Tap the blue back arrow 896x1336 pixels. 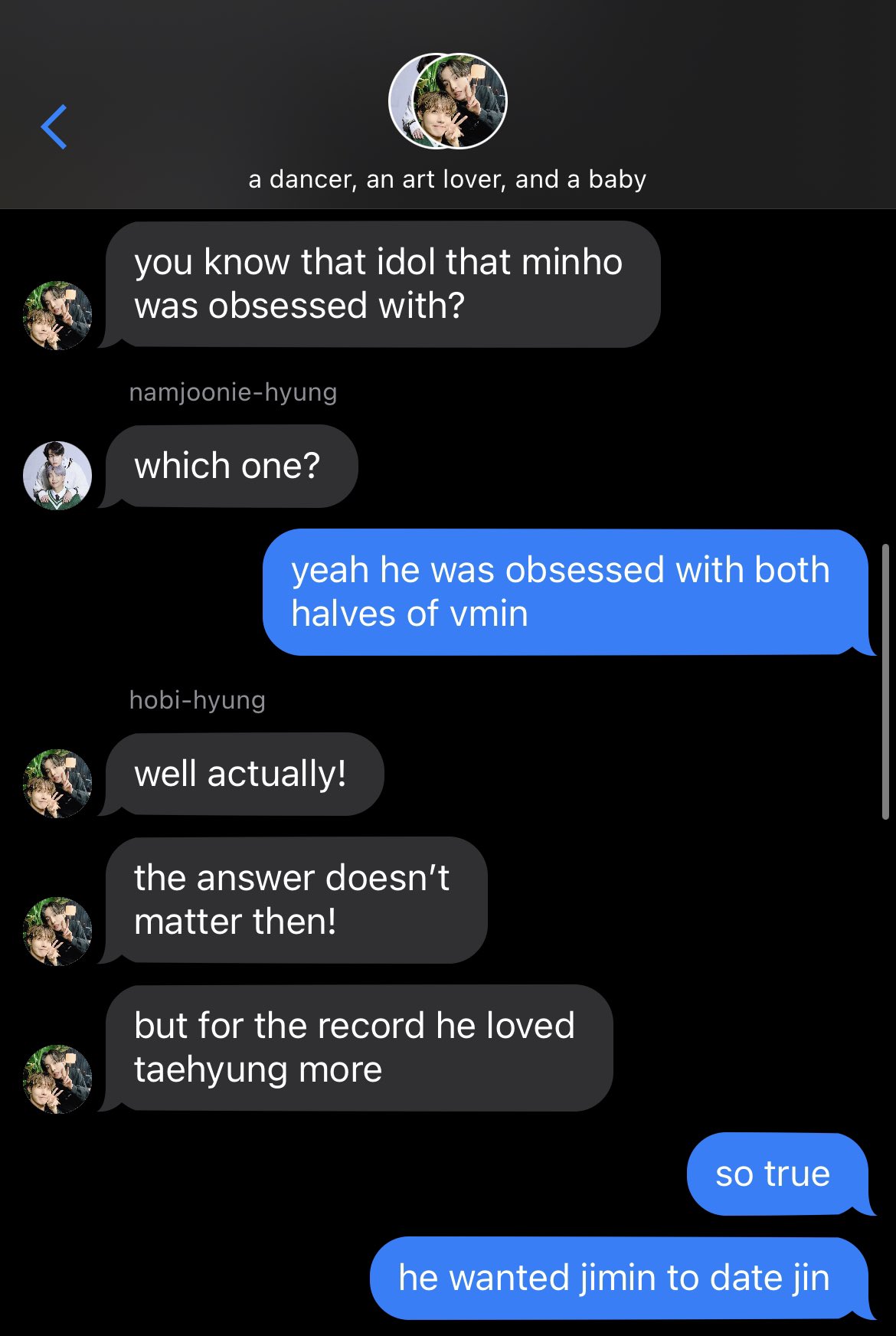(54, 127)
